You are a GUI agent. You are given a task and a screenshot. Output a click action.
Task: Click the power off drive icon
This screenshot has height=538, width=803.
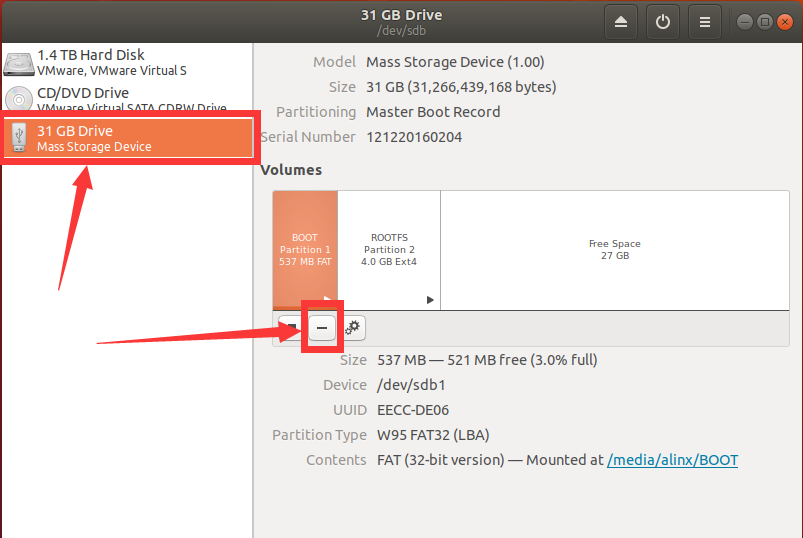(x=663, y=22)
